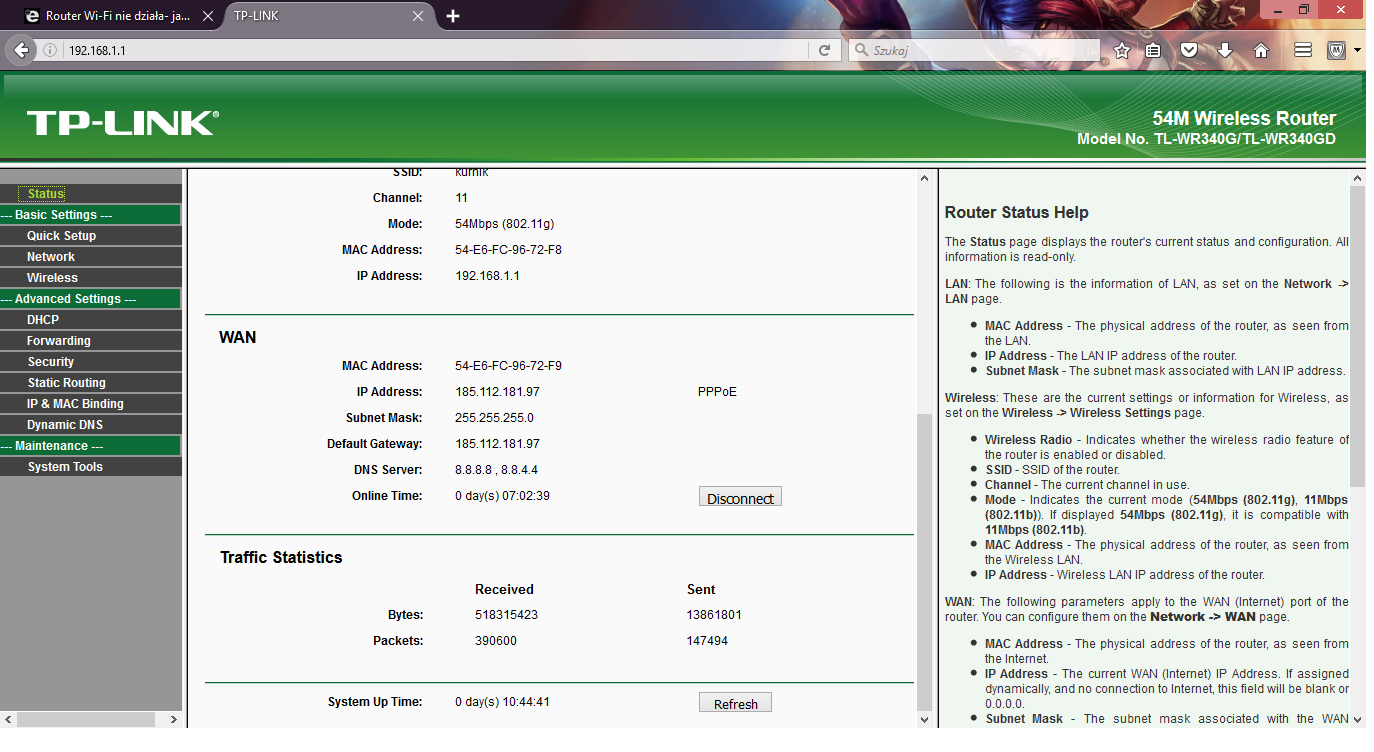Screen dimensions: 1374x752
Task: Open the Forwarding menu
Action: coord(59,341)
